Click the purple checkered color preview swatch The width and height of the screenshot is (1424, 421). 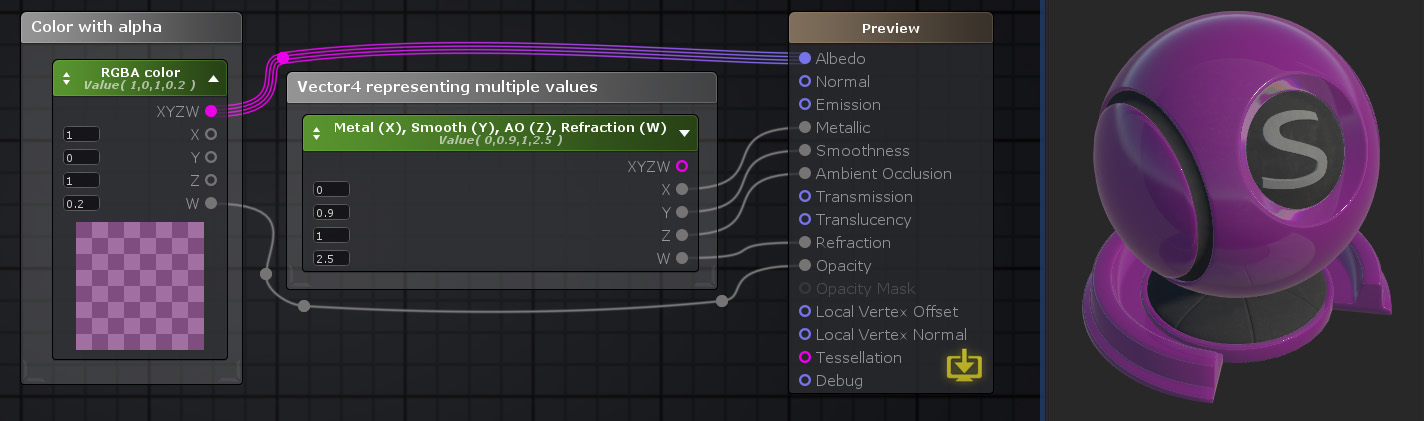coord(140,286)
